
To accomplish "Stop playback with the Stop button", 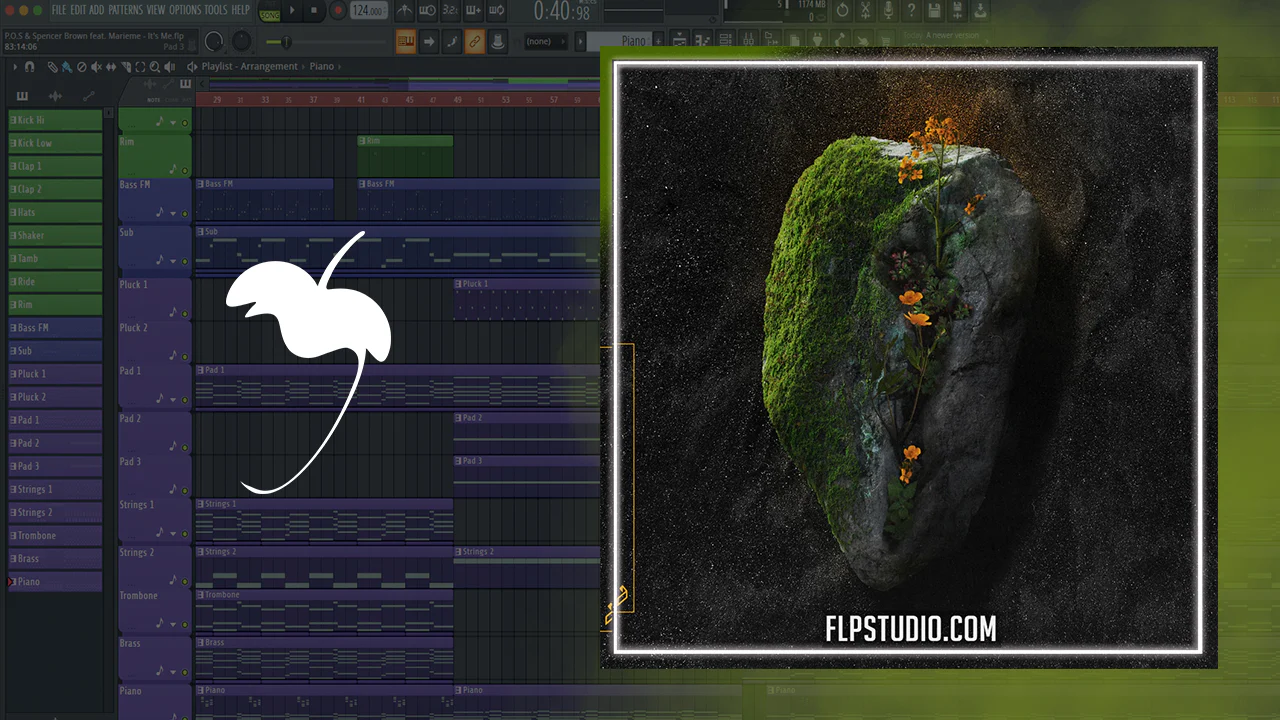I will click(x=314, y=11).
